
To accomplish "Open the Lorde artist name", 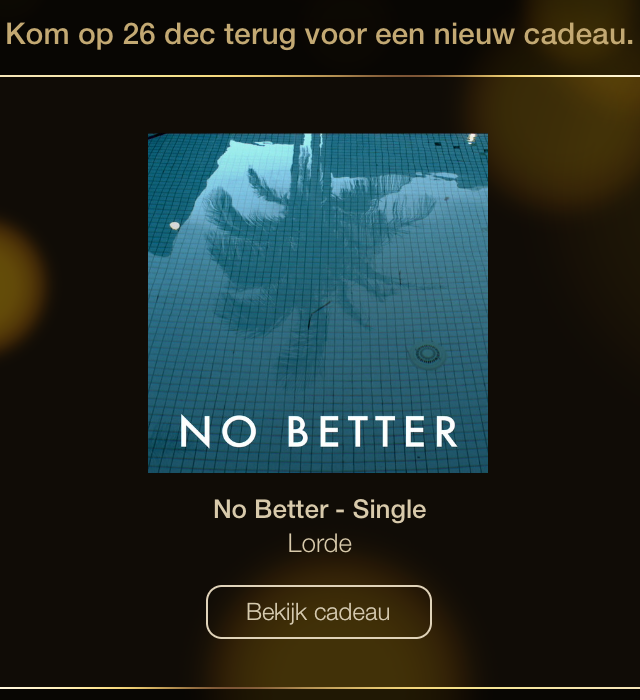I will tap(320, 544).
